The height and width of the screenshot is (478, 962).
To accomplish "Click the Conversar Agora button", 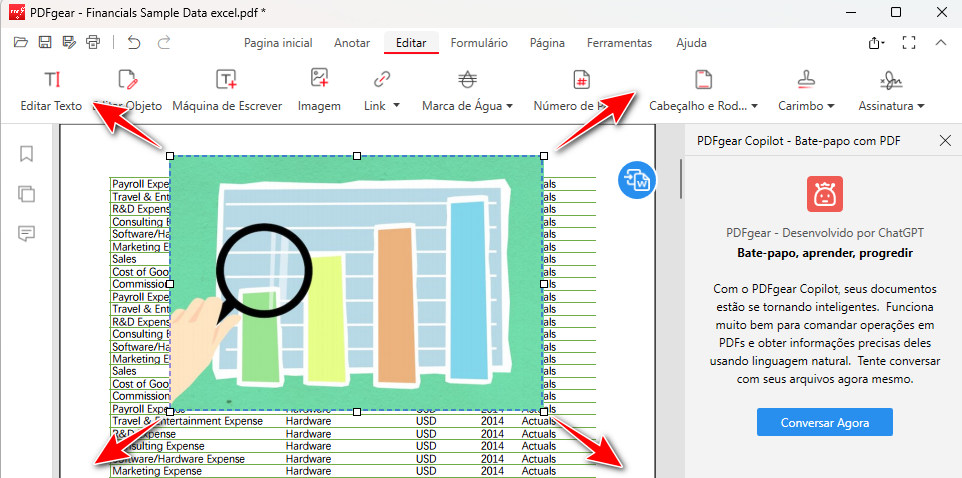I will click(824, 423).
